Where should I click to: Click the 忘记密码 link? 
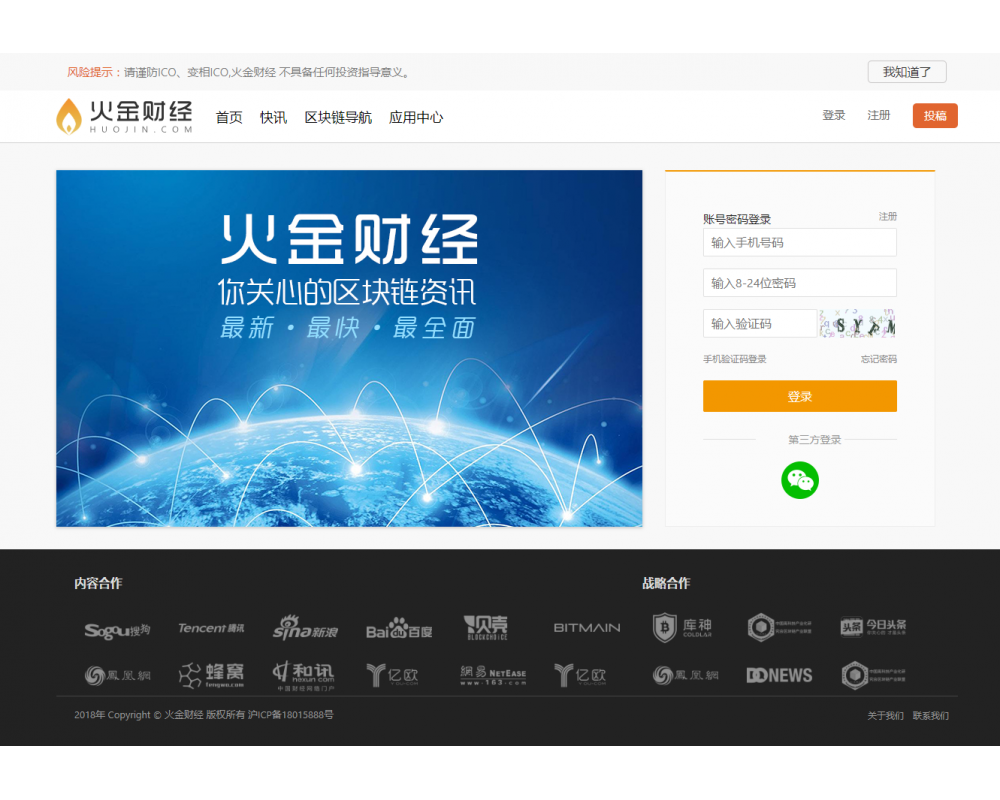879,359
